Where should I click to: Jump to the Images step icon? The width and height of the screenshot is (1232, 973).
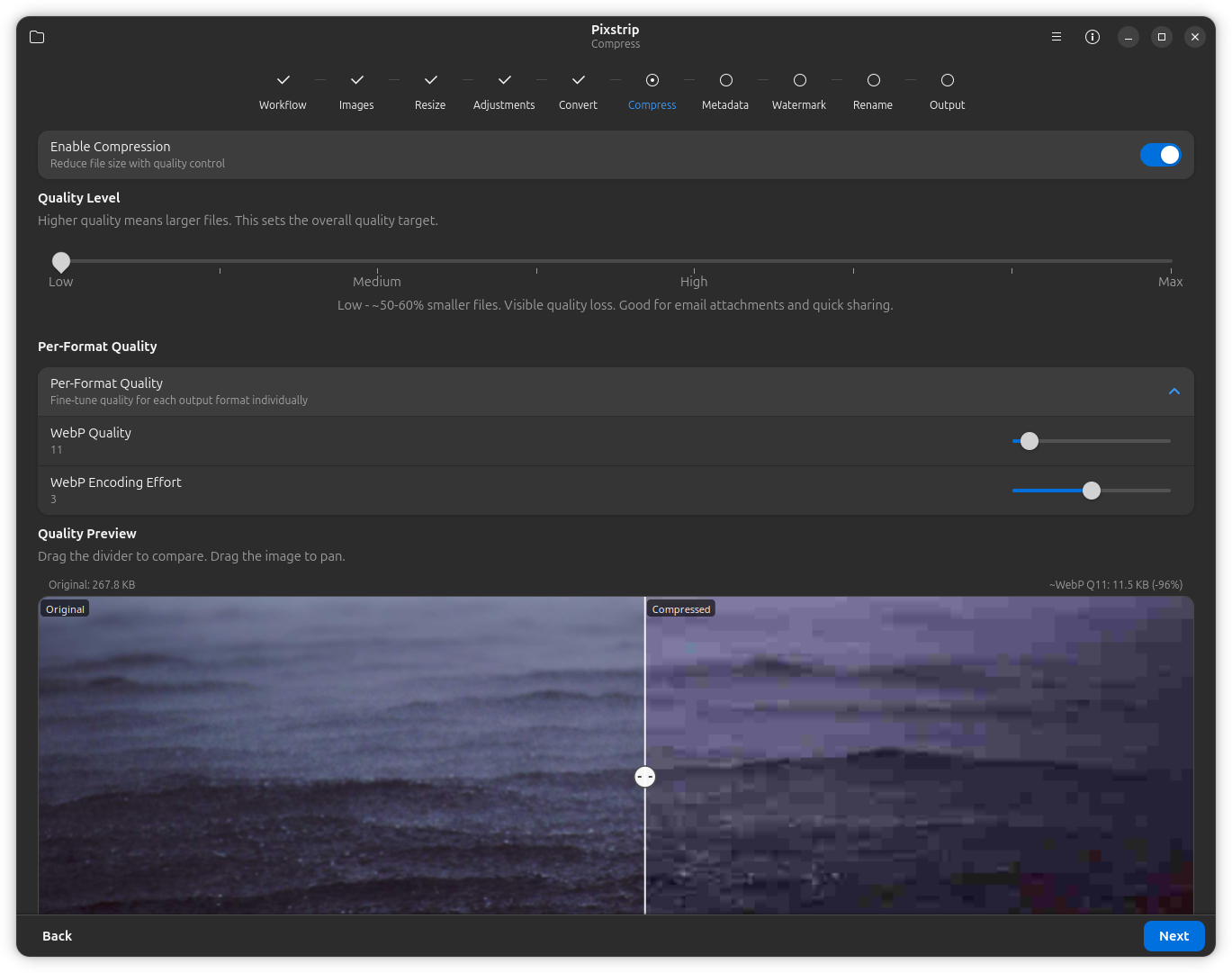tap(356, 80)
